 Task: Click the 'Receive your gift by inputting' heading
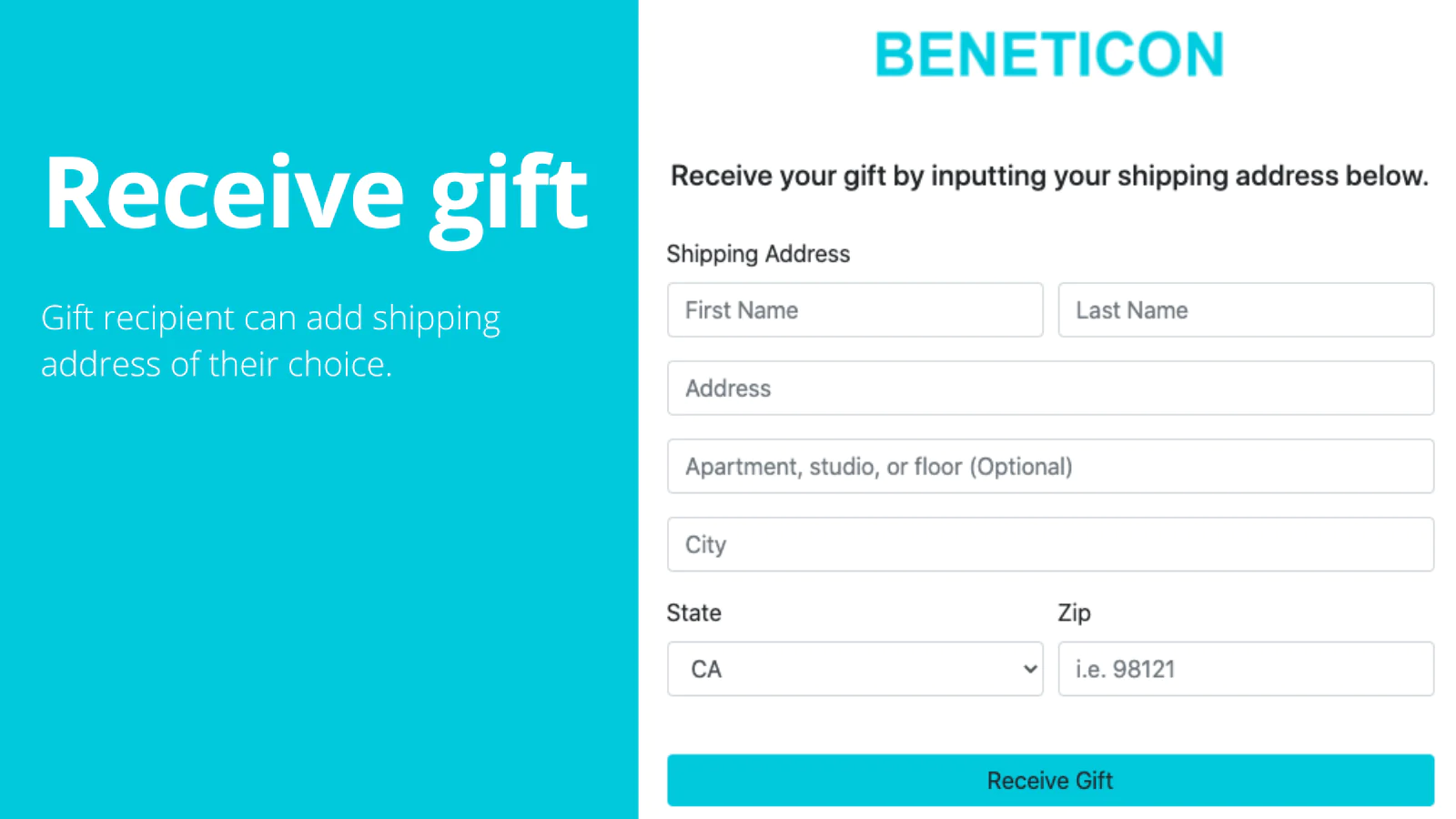pyautogui.click(x=1049, y=176)
